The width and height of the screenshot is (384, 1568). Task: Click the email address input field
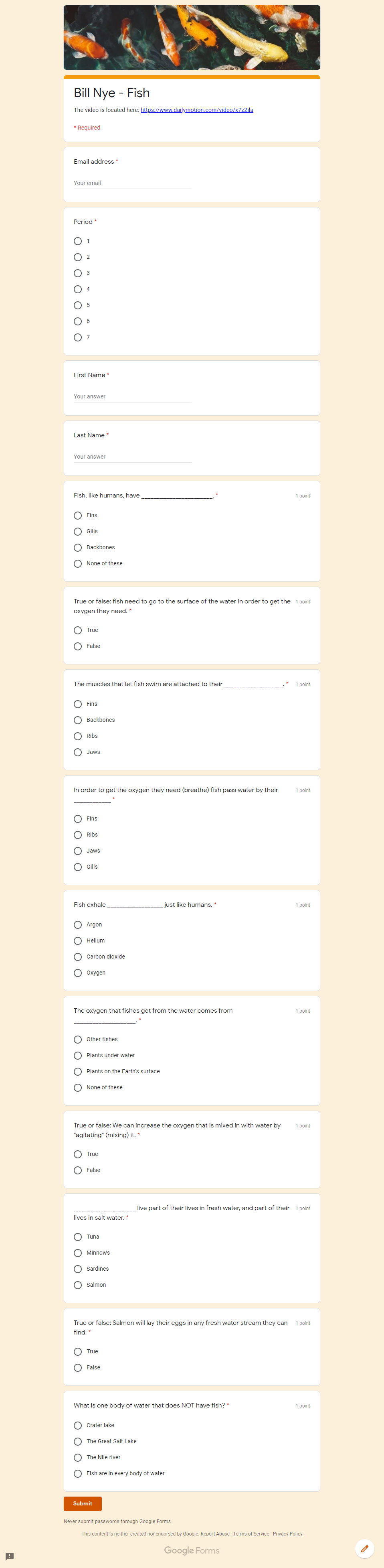coord(132,183)
